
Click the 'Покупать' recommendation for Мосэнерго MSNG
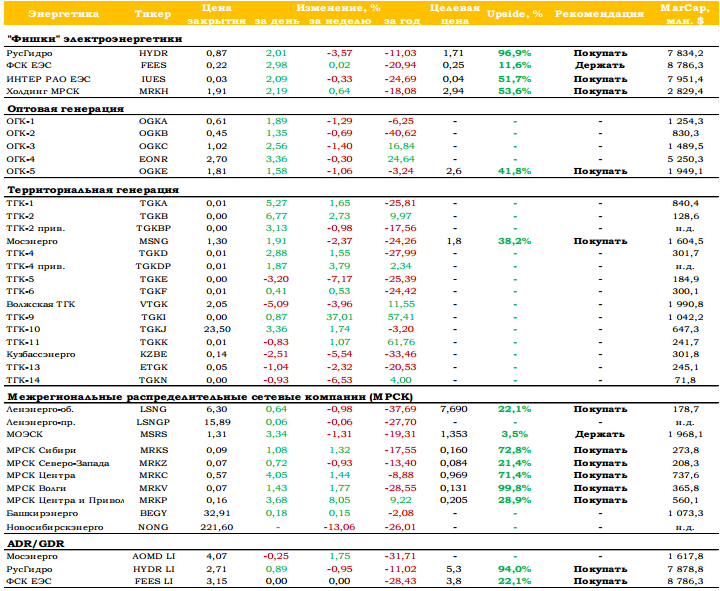(x=600, y=241)
